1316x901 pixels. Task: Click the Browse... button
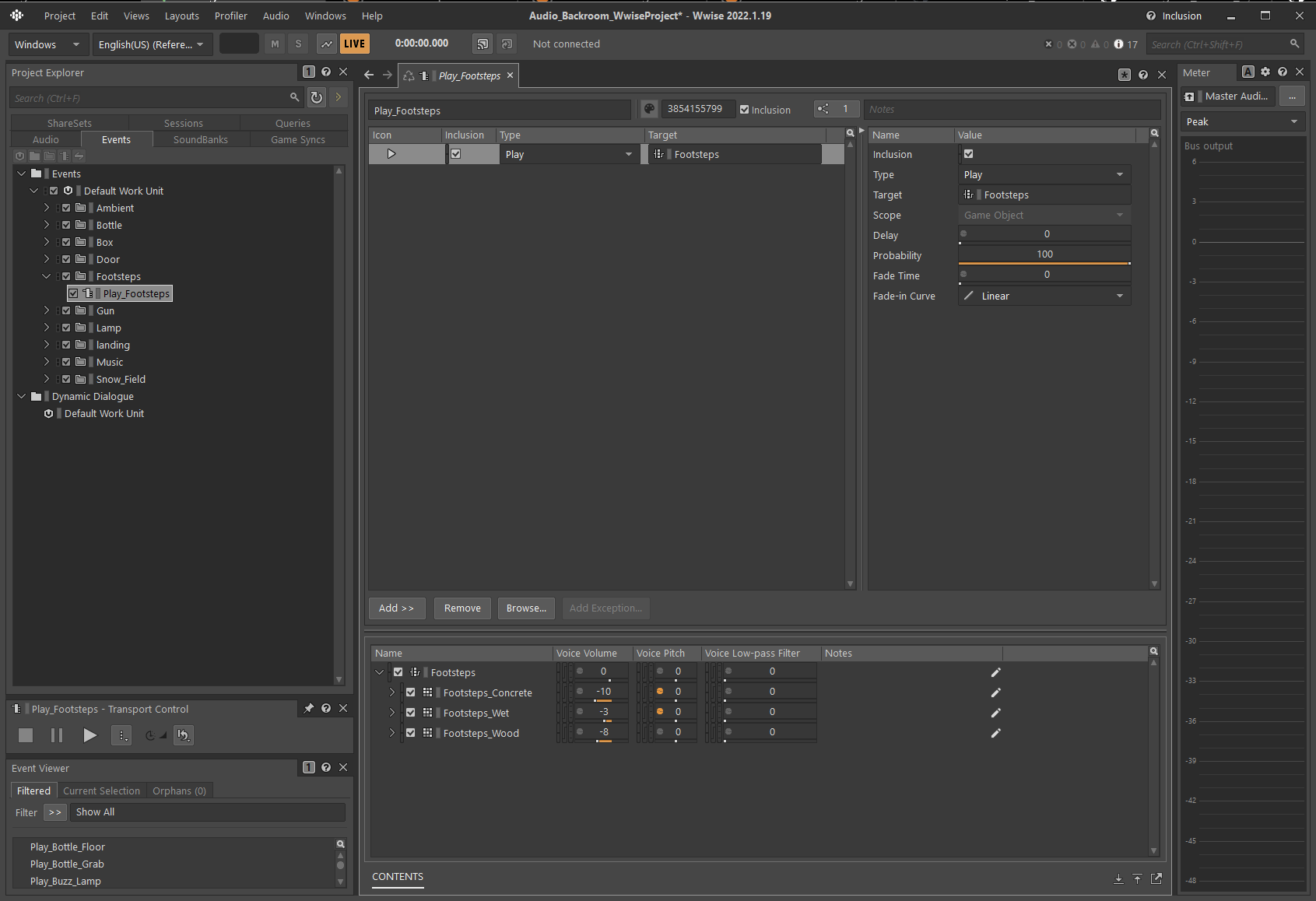[526, 608]
